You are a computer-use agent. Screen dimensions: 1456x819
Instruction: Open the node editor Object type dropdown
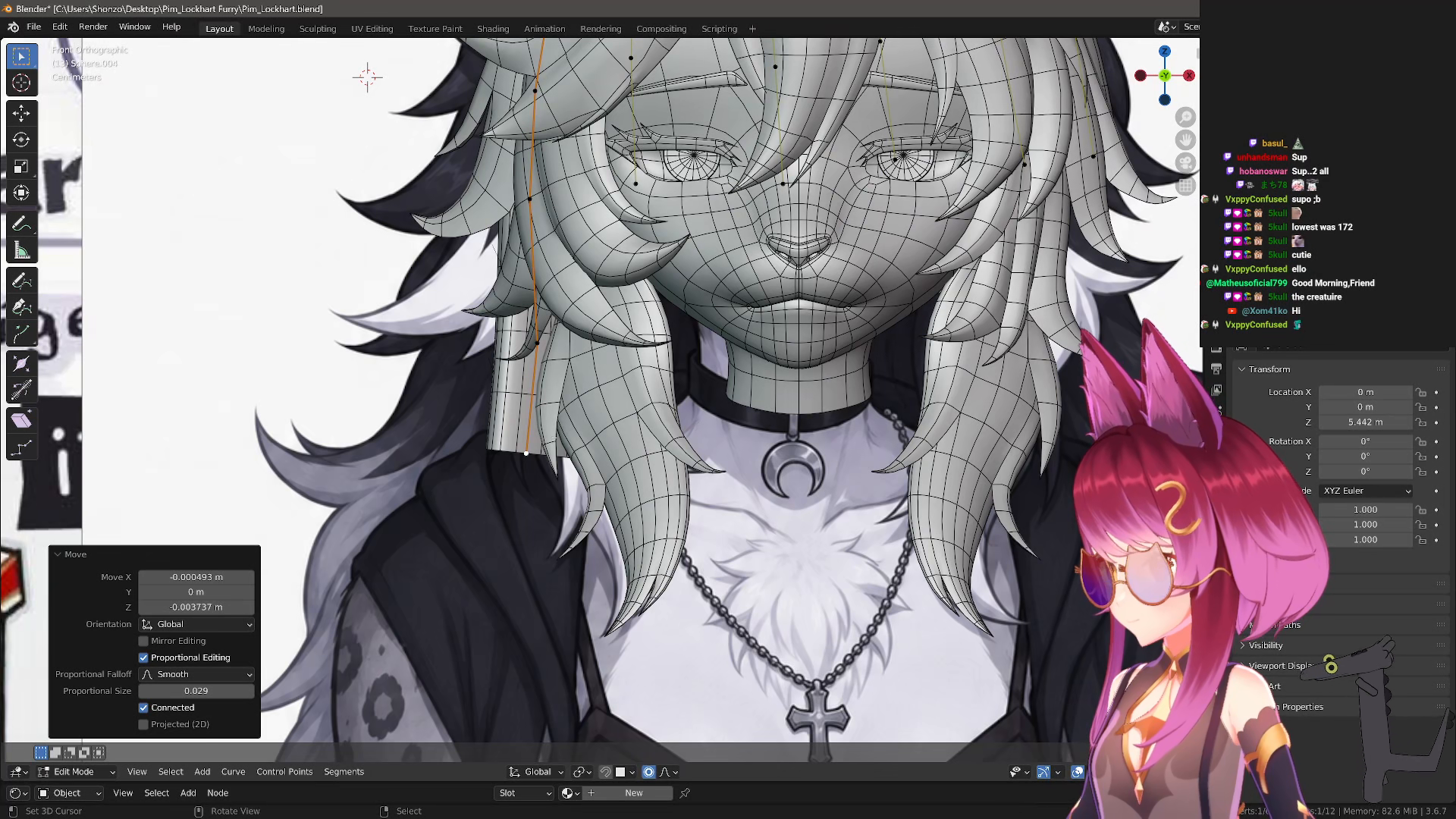(70, 793)
